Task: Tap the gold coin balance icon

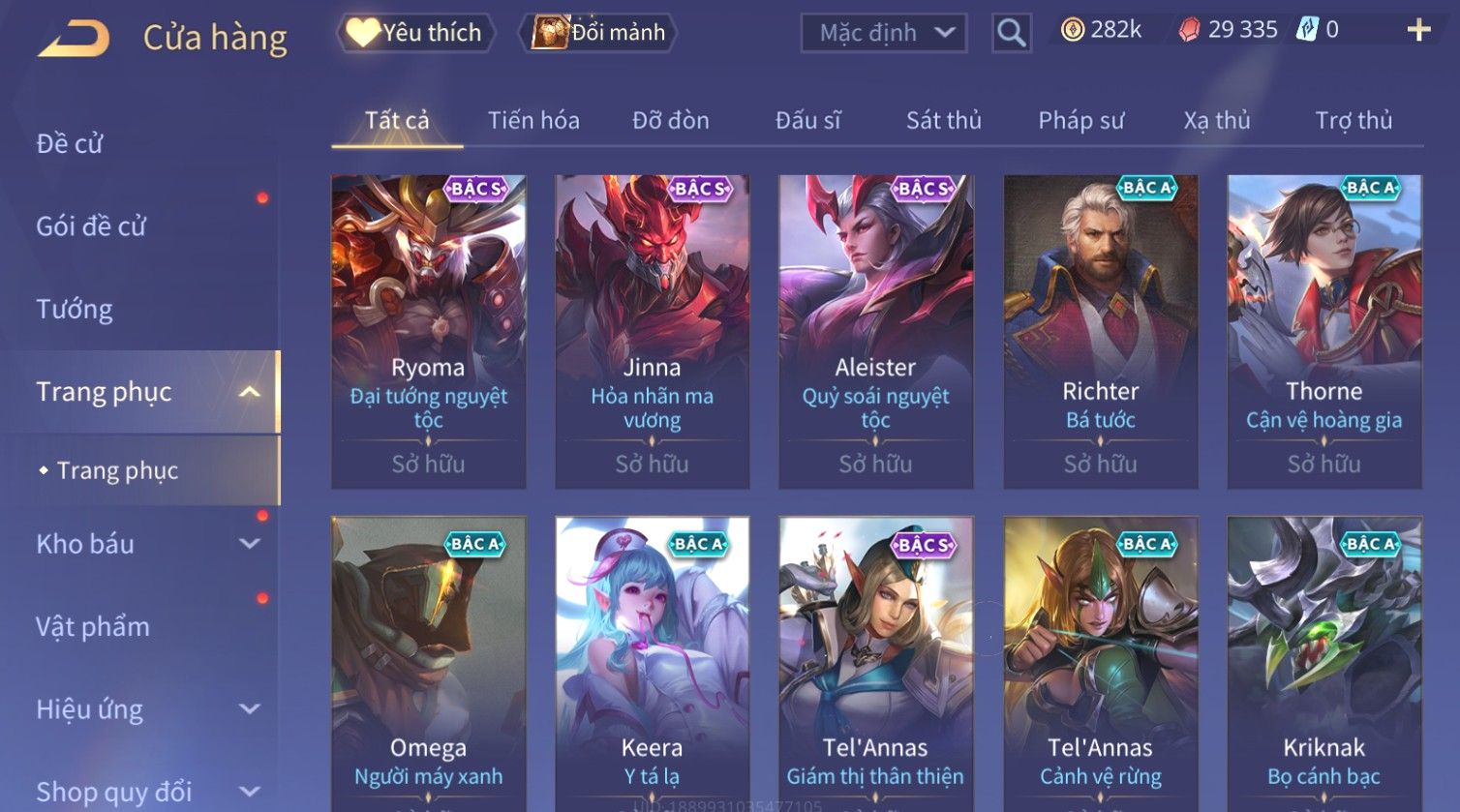Action: pos(1072,31)
